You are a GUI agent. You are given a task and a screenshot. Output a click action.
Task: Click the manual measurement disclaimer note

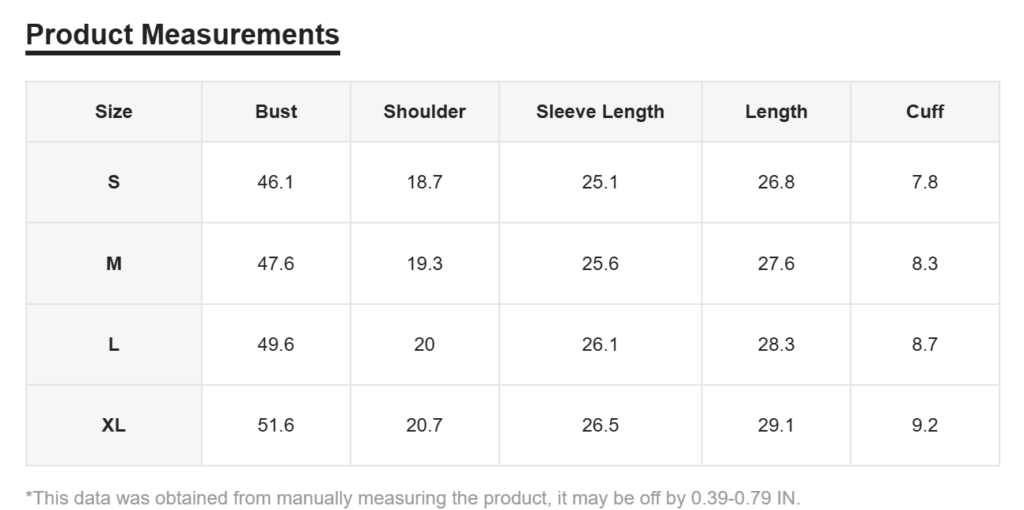coord(413,498)
